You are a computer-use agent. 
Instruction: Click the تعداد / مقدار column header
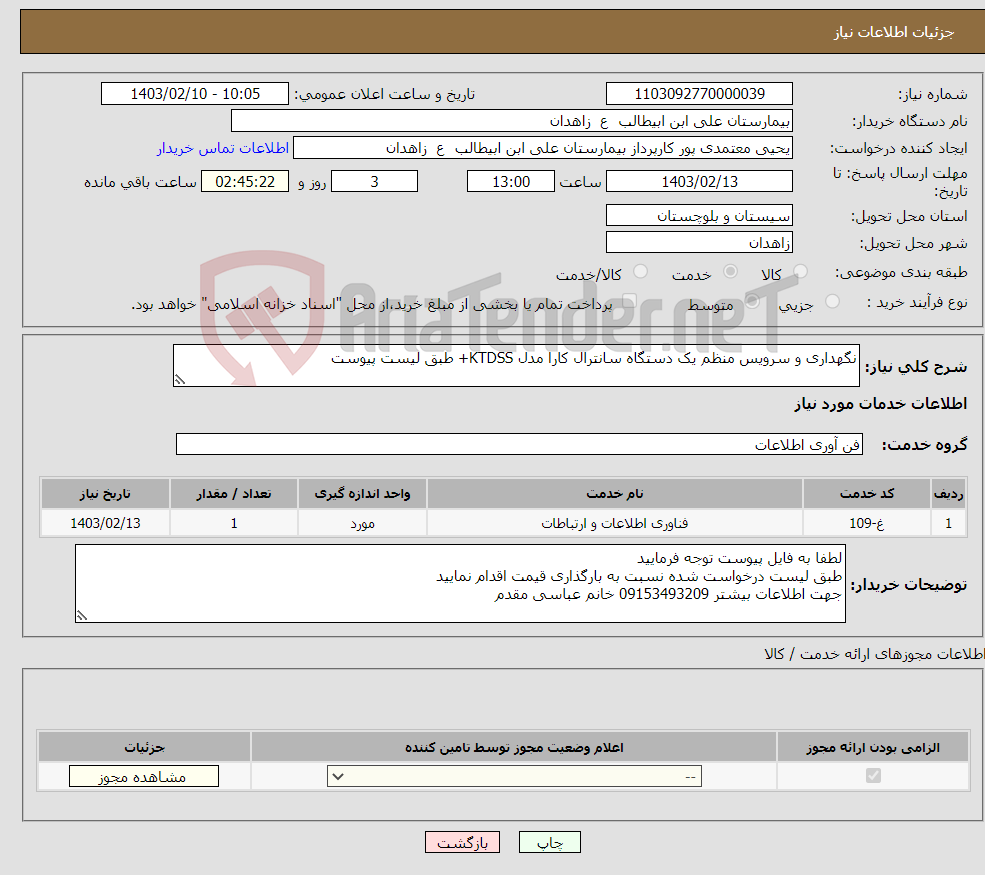234,494
